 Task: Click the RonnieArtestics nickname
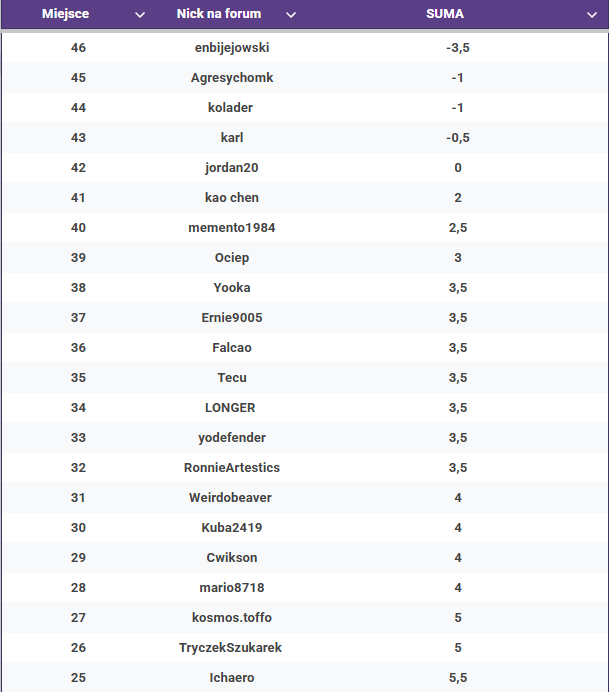232,468
